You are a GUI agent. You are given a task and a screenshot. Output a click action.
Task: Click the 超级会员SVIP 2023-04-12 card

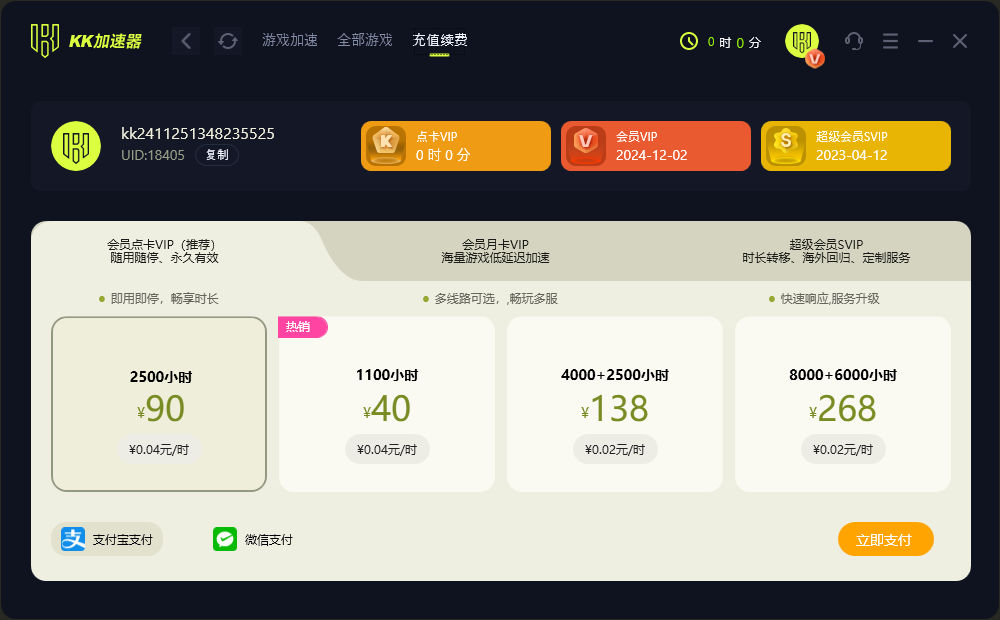[856, 146]
